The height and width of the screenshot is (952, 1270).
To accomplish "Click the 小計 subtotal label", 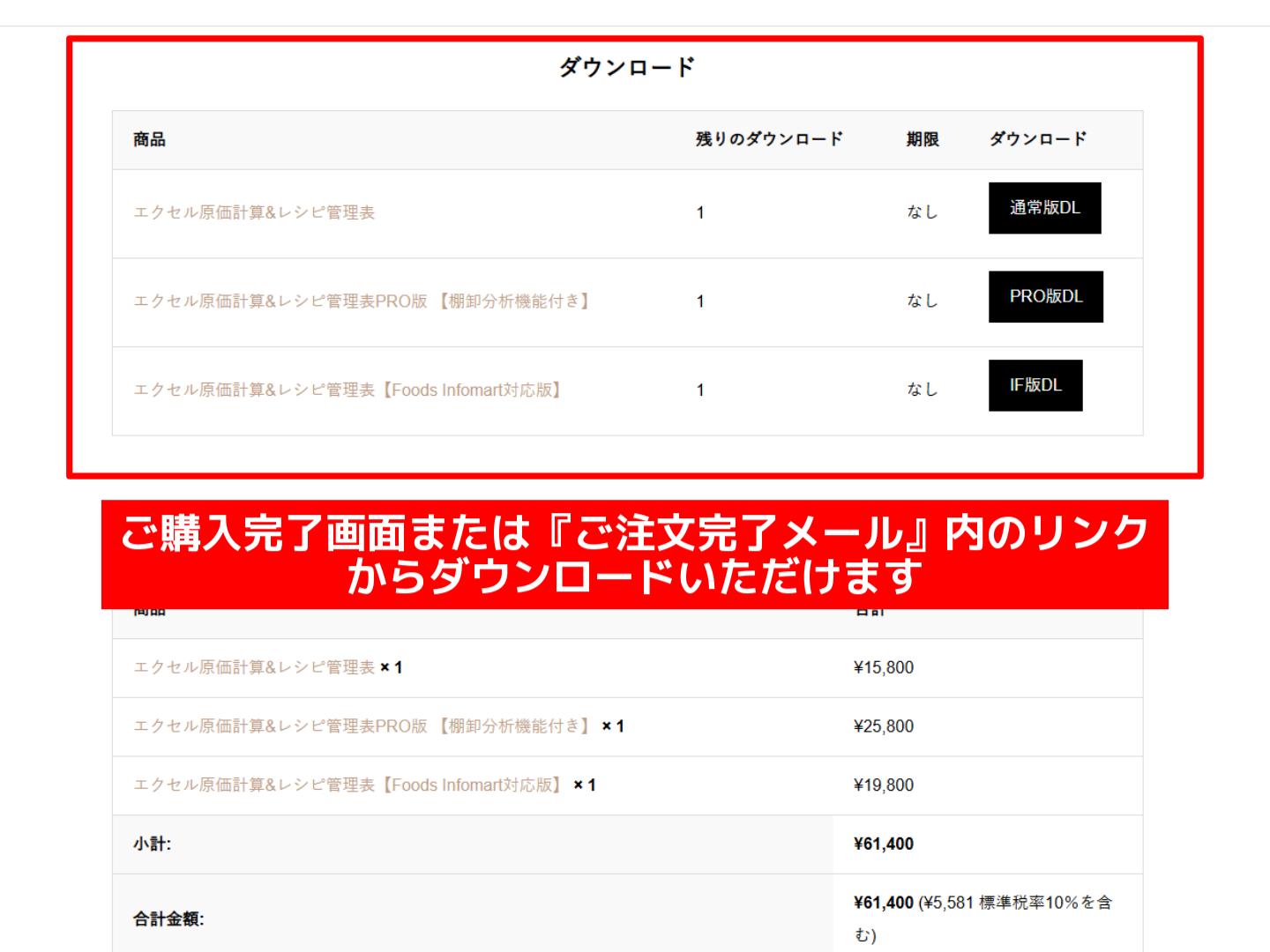I will pyautogui.click(x=152, y=844).
